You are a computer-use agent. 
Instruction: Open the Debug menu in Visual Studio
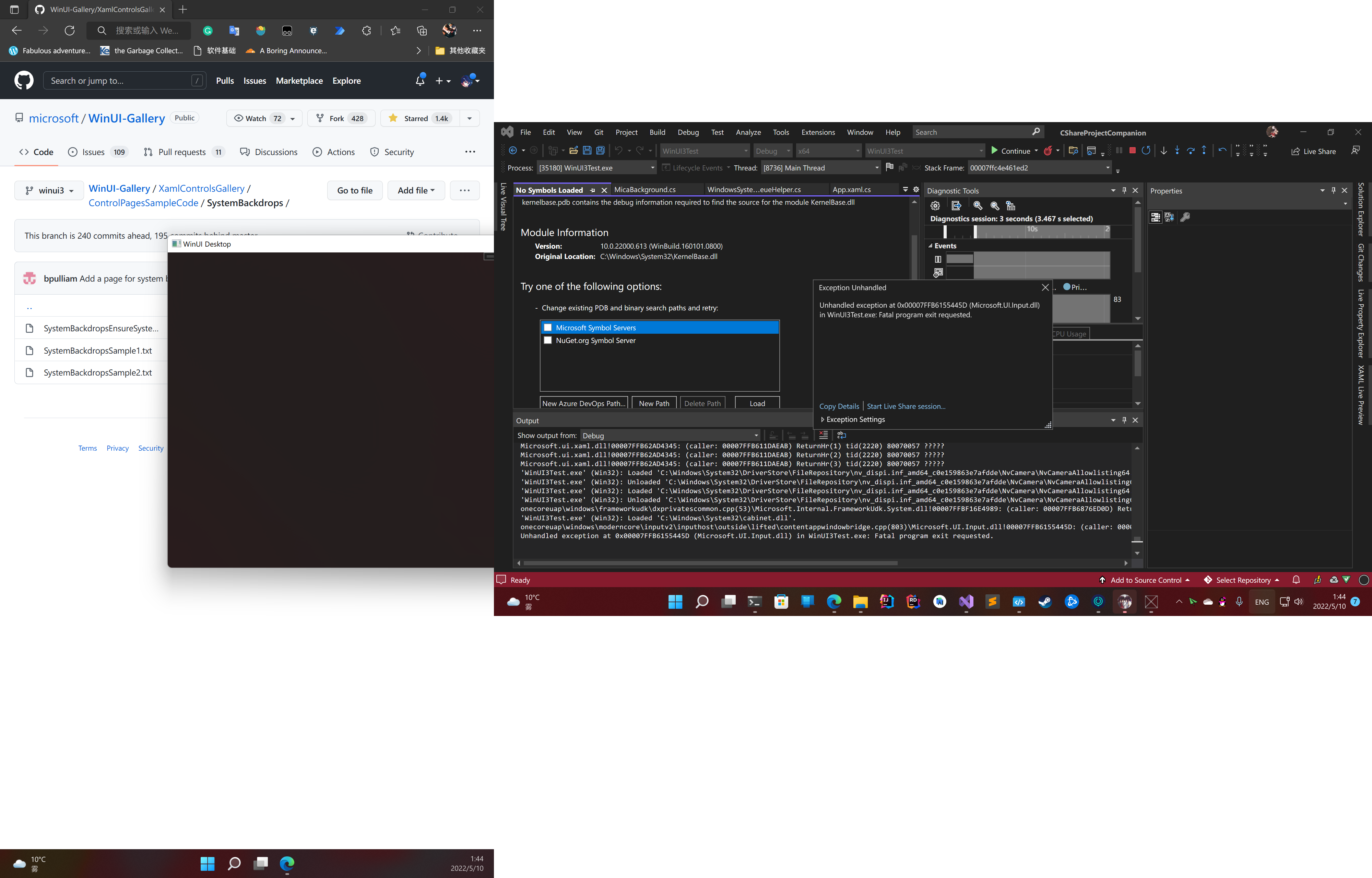(x=688, y=132)
